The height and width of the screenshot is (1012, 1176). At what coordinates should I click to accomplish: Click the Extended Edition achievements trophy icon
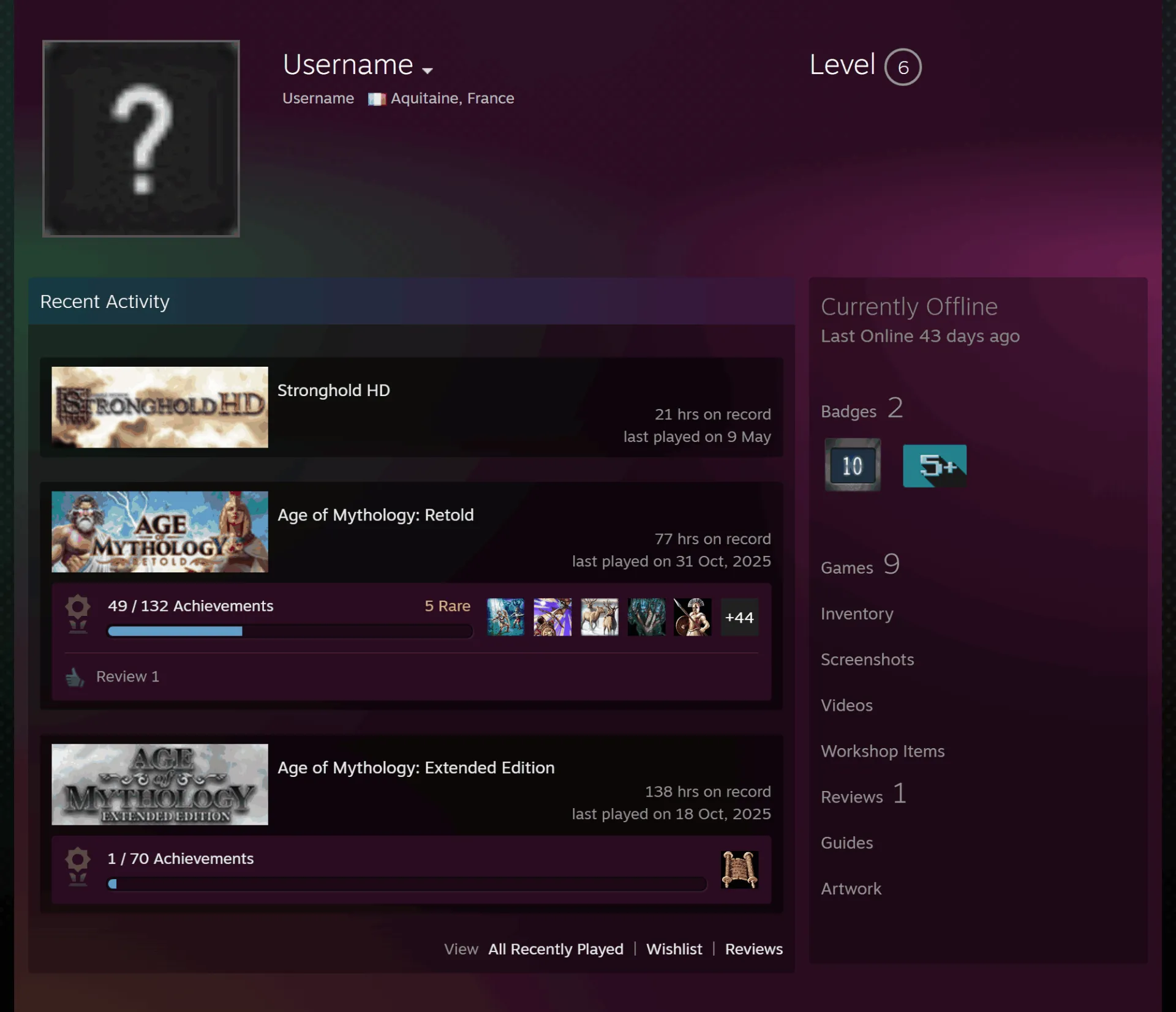click(78, 866)
